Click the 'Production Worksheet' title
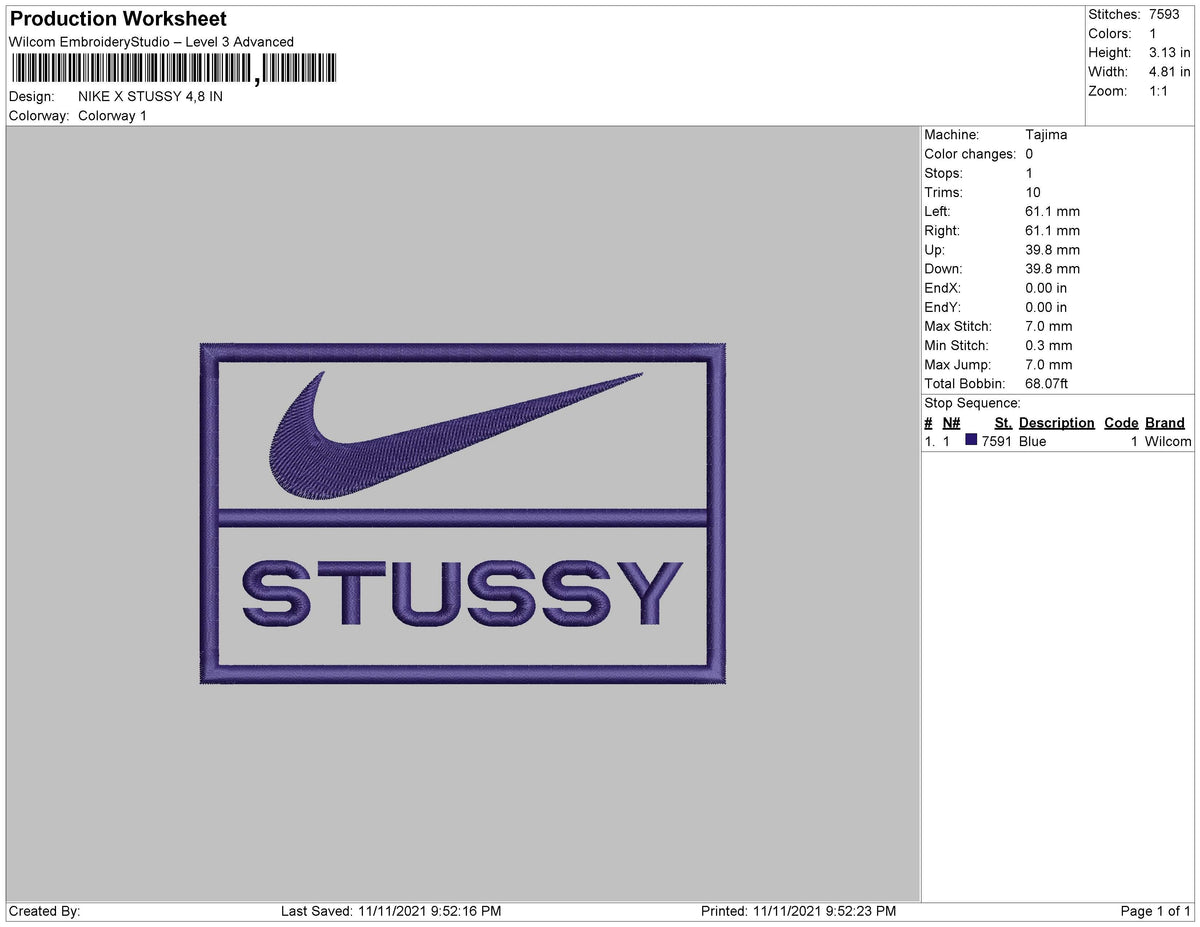The width and height of the screenshot is (1200, 927). pyautogui.click(x=118, y=19)
